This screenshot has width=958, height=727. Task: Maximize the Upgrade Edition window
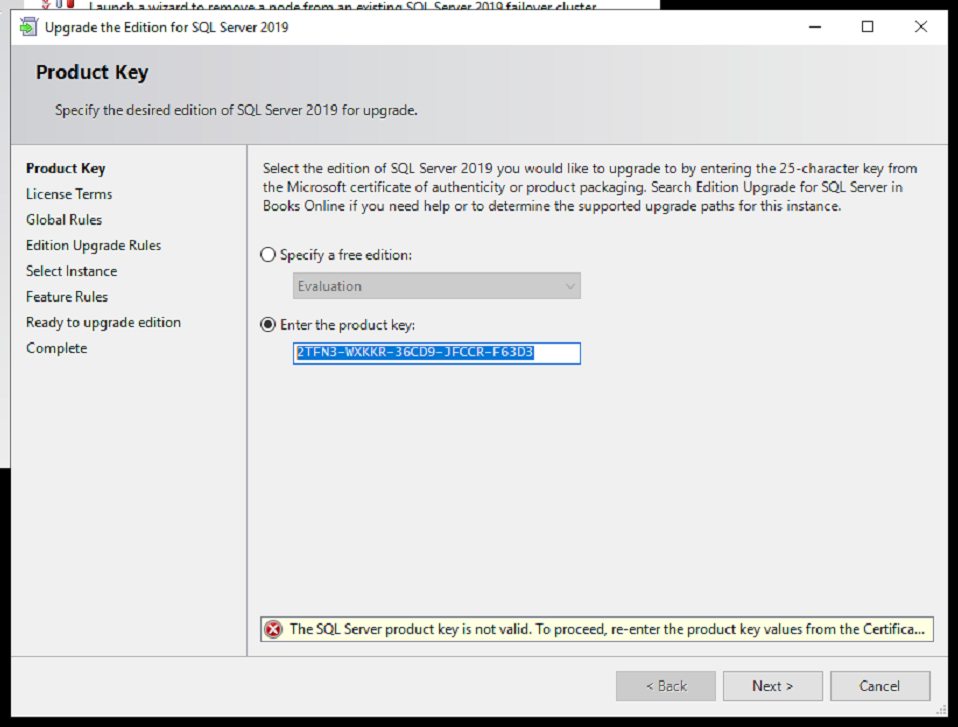(867, 27)
